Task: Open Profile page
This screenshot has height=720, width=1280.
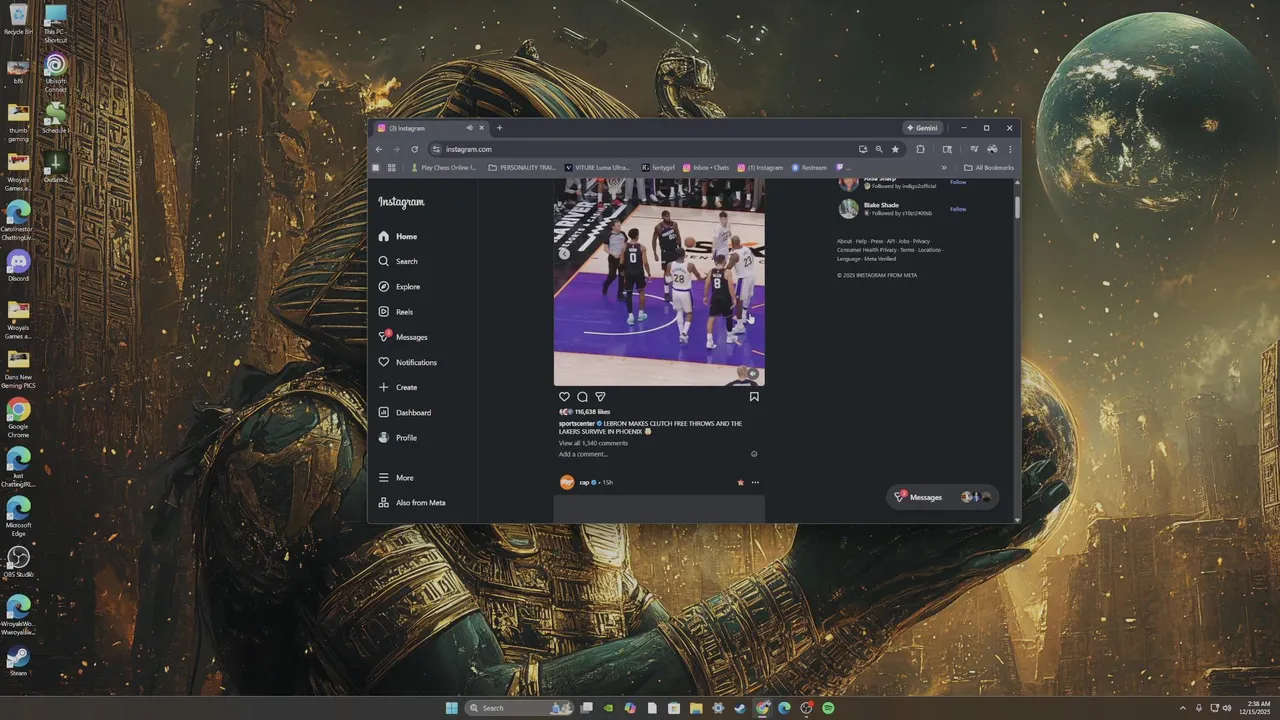Action: pos(397,438)
